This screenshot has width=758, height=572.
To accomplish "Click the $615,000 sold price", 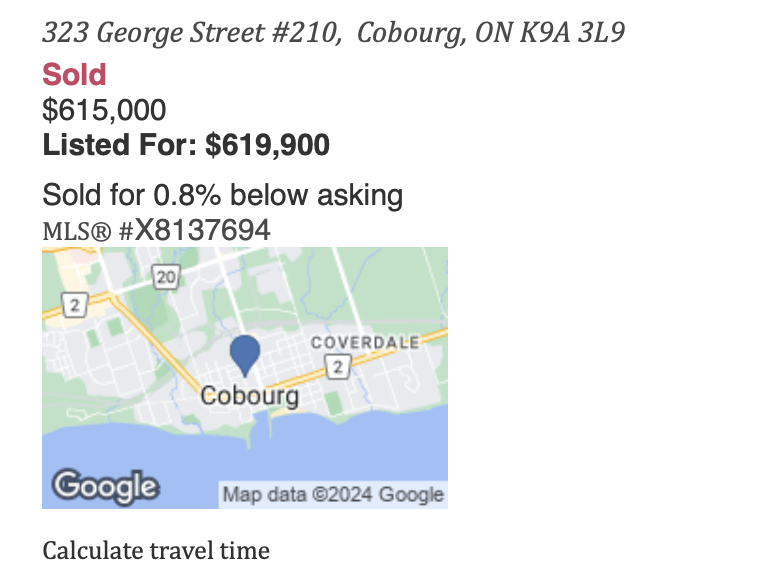I will (x=104, y=110).
